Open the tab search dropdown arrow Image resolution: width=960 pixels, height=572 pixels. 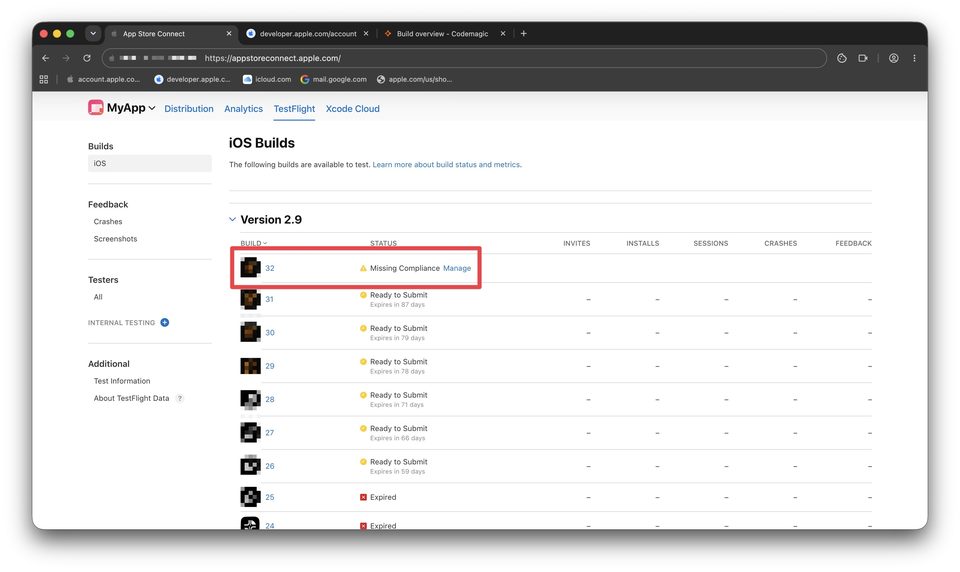pos(93,34)
